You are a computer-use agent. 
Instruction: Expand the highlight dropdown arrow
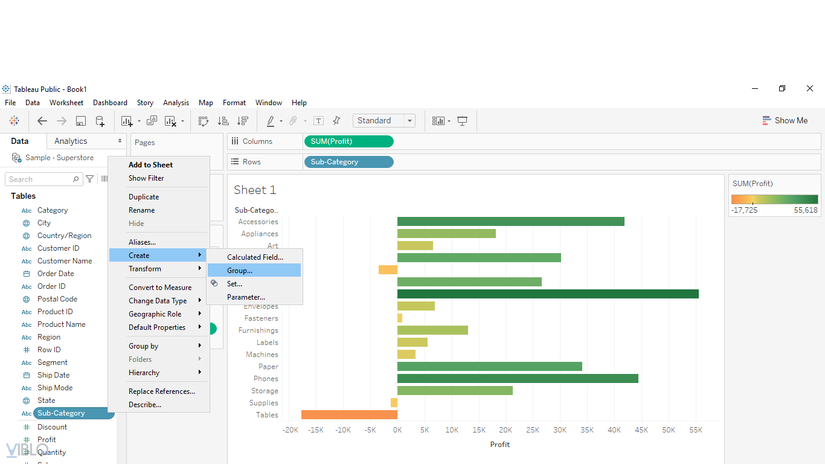coord(281,122)
